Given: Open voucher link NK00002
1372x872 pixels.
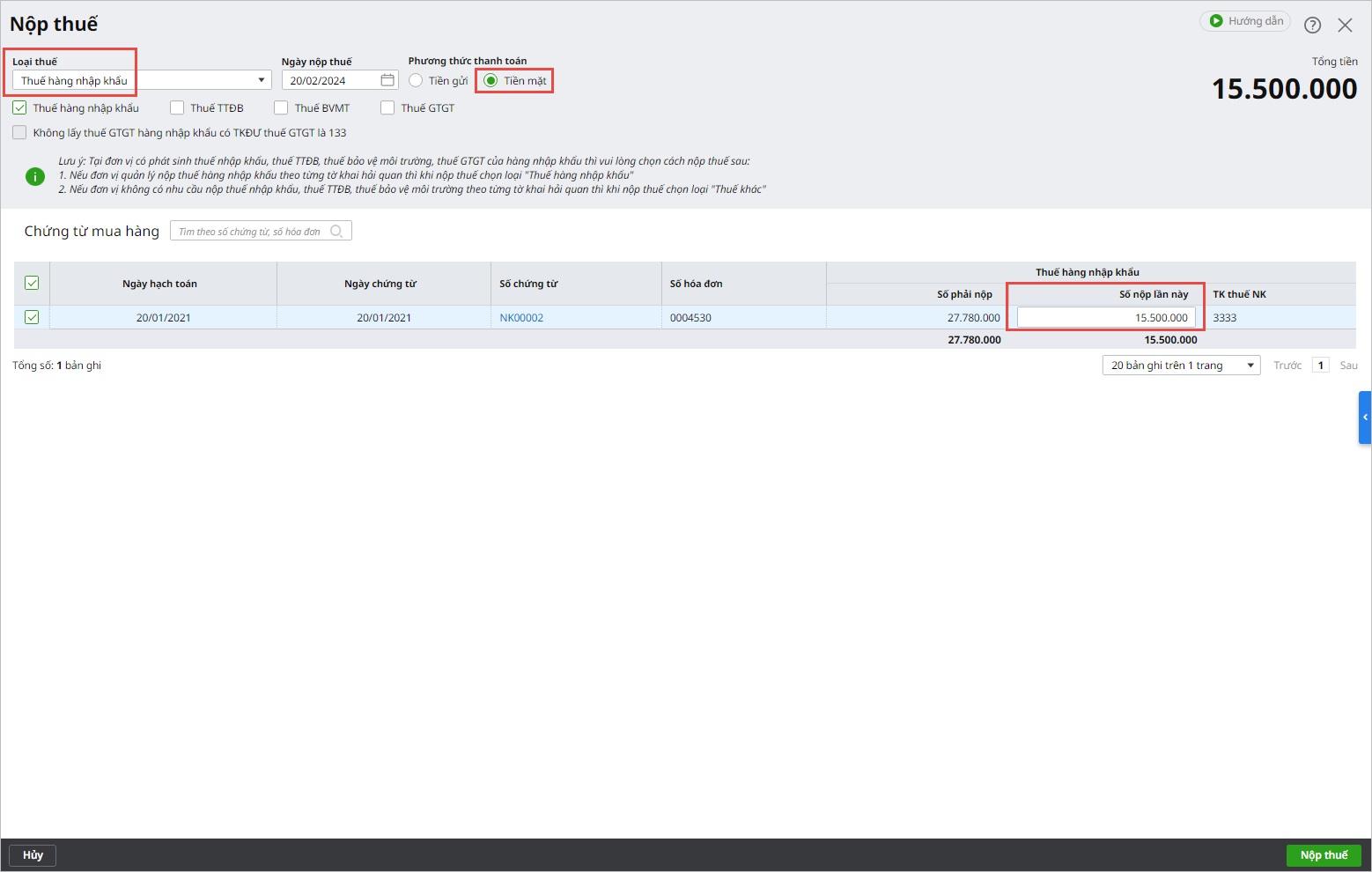Looking at the screenshot, I should (521, 318).
